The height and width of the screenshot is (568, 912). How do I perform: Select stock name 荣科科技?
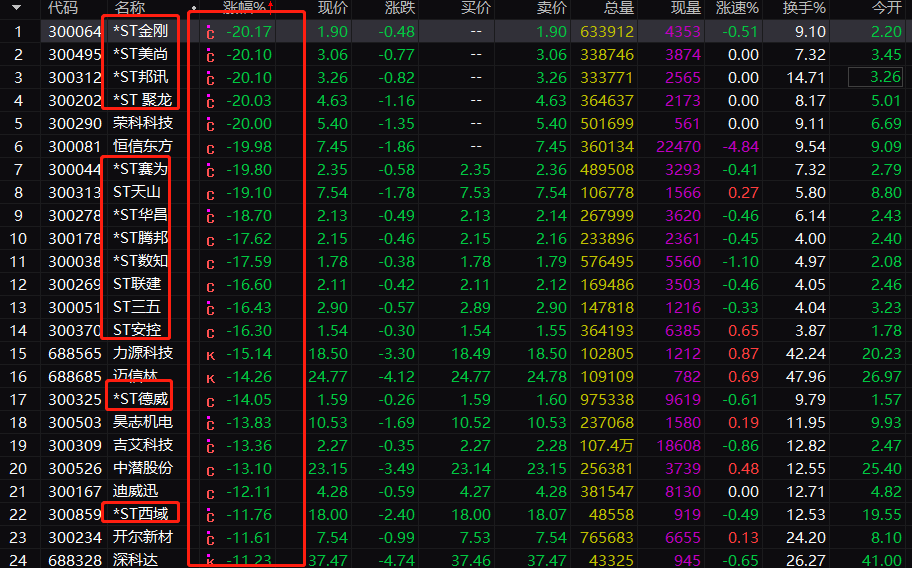(142, 123)
